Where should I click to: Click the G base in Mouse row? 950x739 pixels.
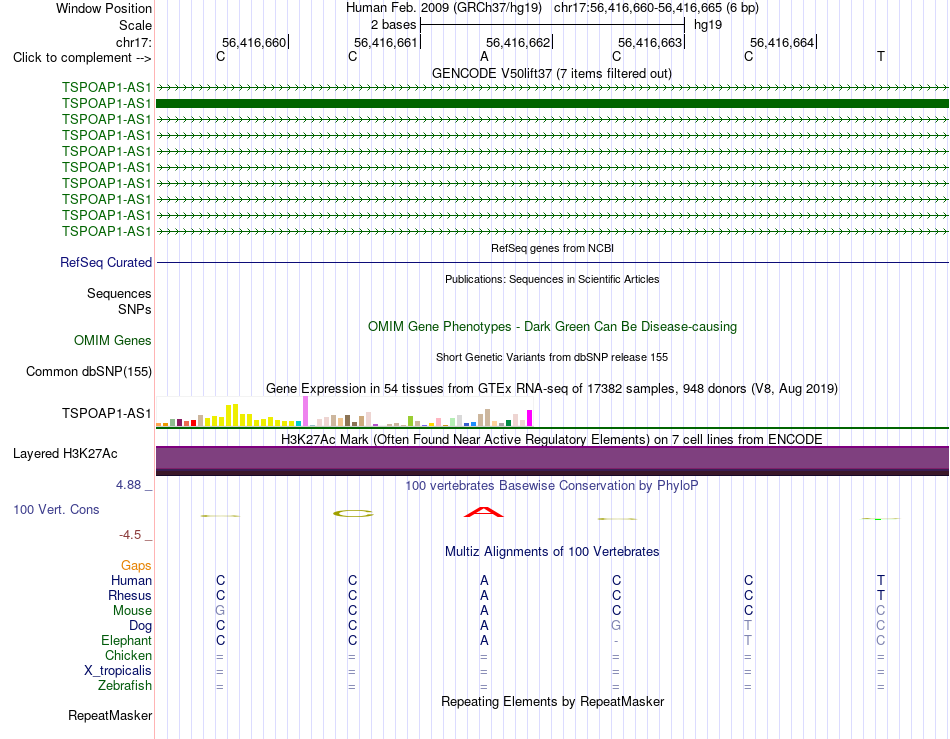[x=220, y=611]
